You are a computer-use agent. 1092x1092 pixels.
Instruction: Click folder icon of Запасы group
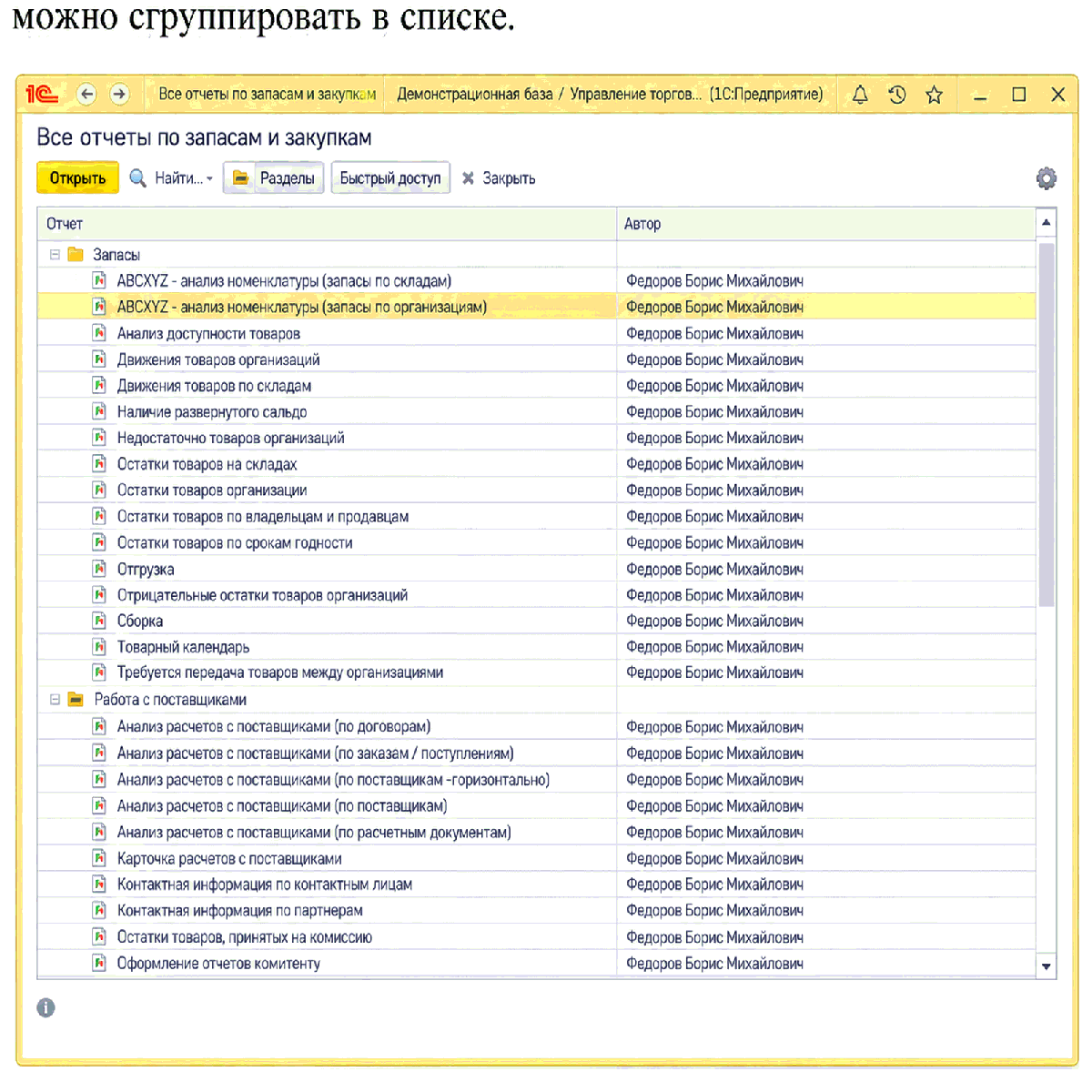tap(76, 255)
